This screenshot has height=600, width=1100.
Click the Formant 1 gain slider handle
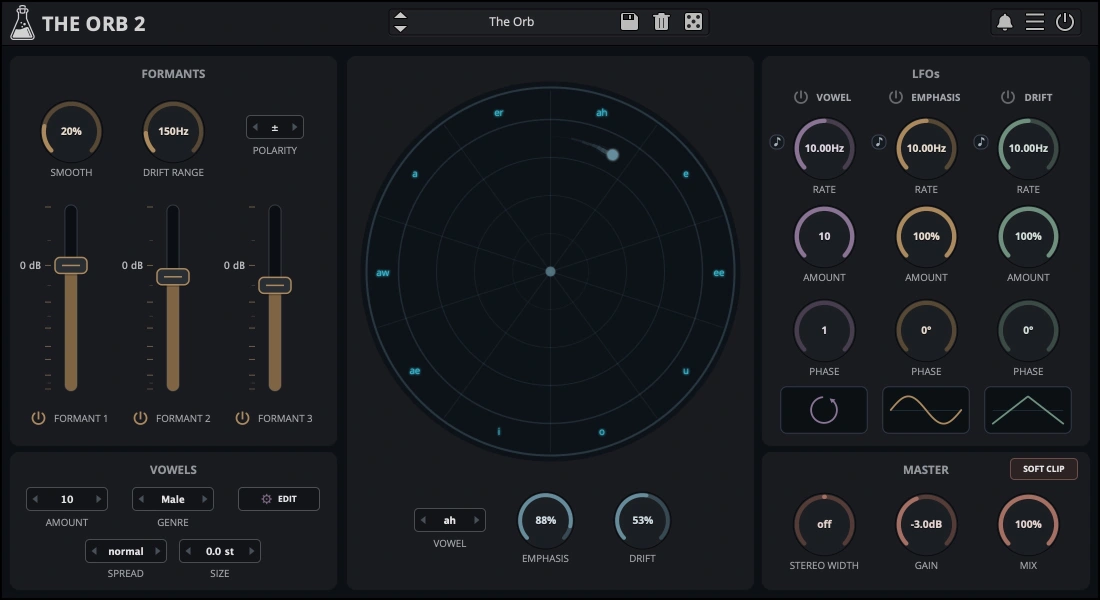(71, 265)
